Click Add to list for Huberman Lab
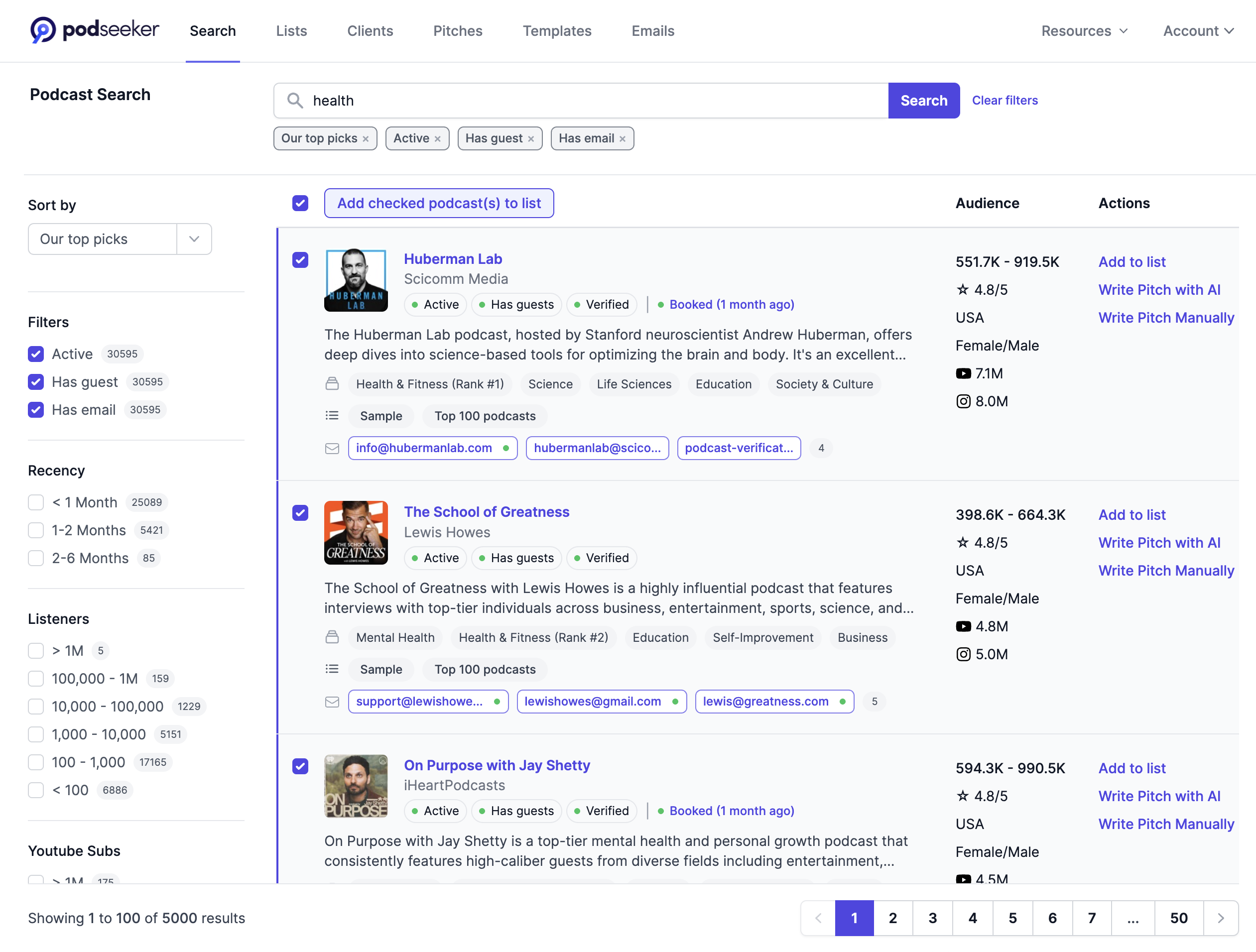The height and width of the screenshot is (952, 1256). click(1131, 262)
